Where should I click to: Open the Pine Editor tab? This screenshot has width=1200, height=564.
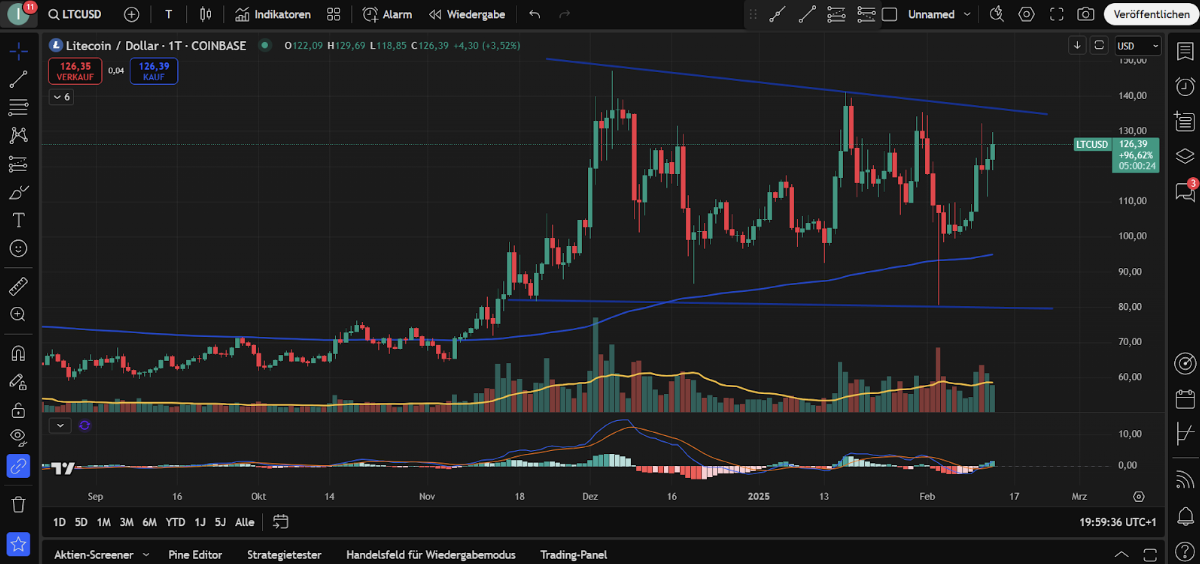click(193, 554)
